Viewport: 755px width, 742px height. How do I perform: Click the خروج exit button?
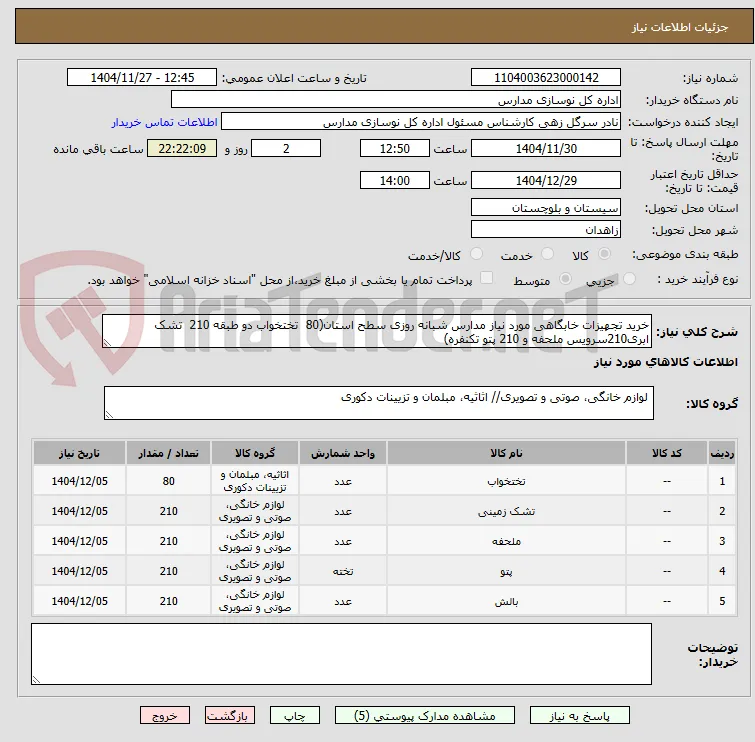click(x=165, y=716)
